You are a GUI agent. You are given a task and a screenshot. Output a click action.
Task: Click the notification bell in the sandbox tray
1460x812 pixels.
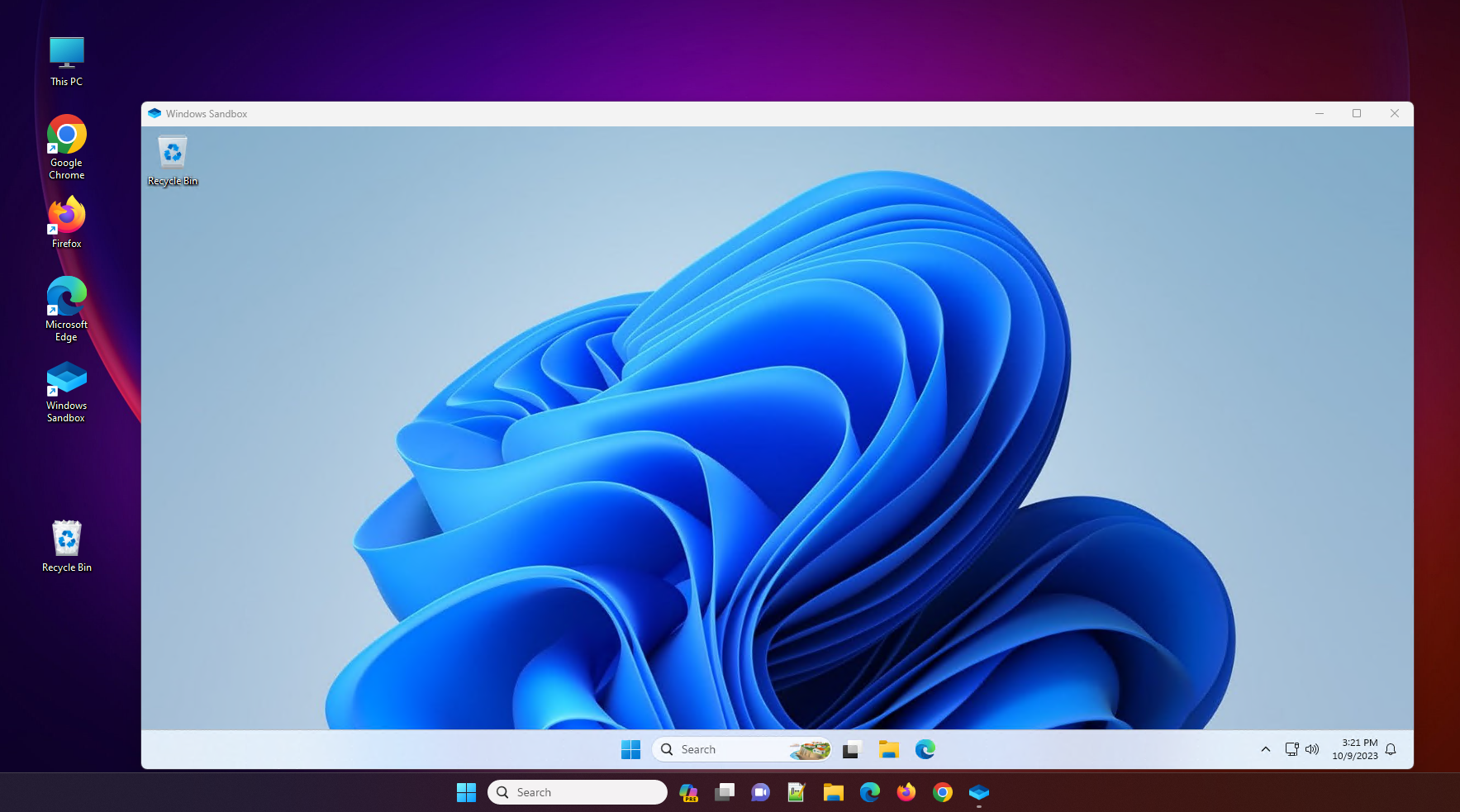pos(1391,749)
